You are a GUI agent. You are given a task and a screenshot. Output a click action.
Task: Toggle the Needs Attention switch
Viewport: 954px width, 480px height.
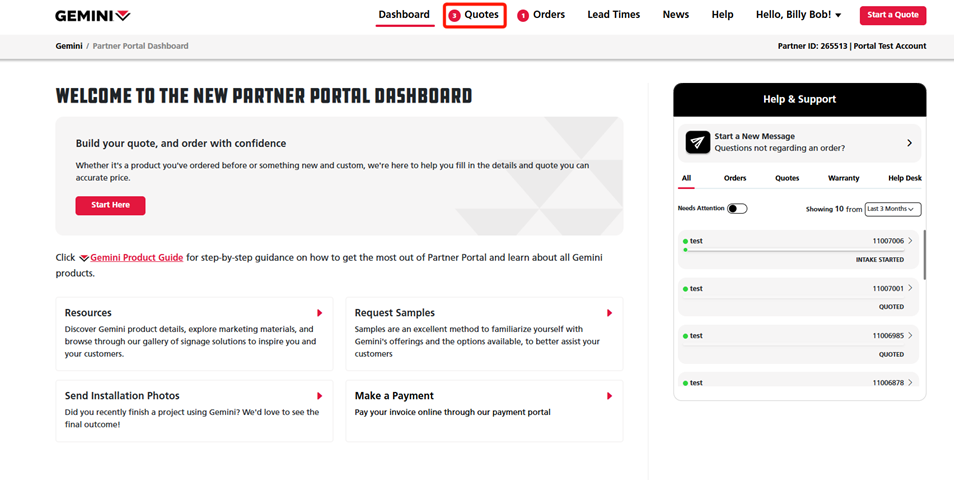pos(737,209)
